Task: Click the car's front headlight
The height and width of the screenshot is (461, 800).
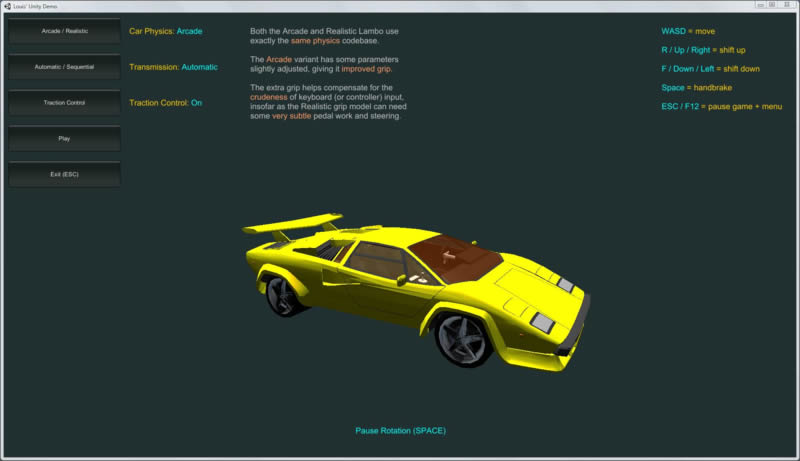Action: tap(542, 321)
